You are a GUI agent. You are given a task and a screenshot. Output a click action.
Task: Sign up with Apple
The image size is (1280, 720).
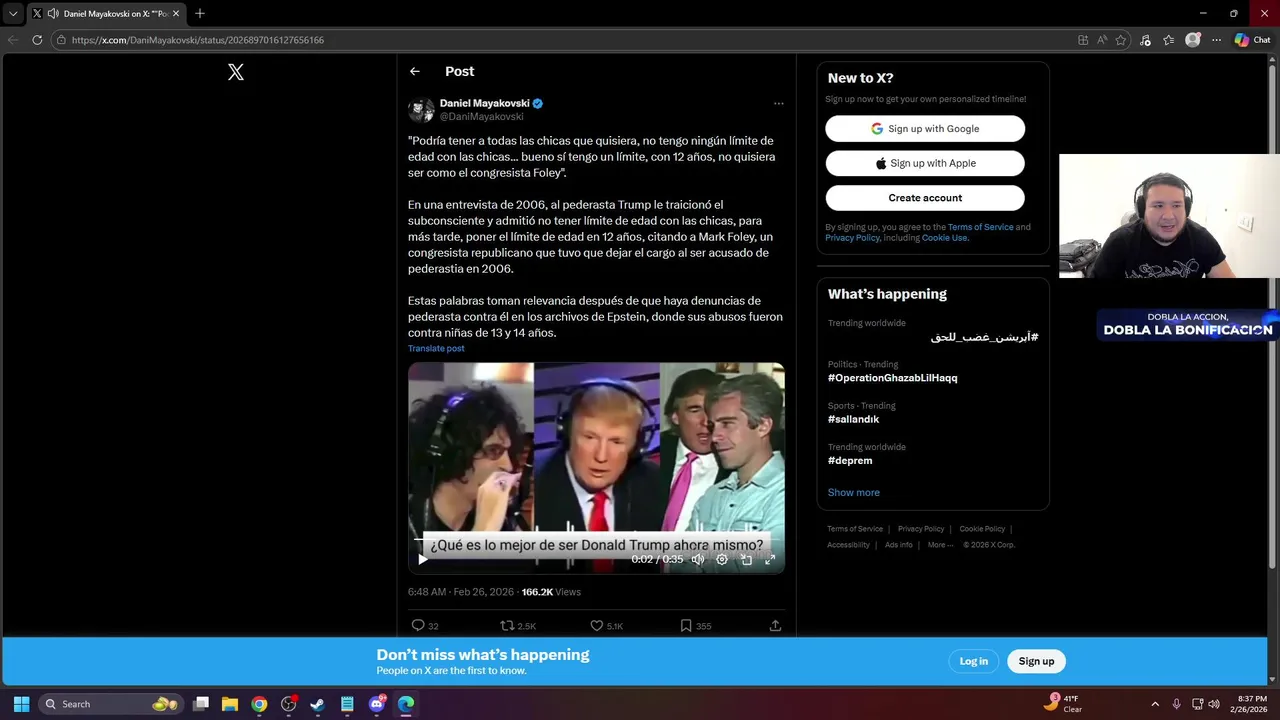[x=925, y=163]
